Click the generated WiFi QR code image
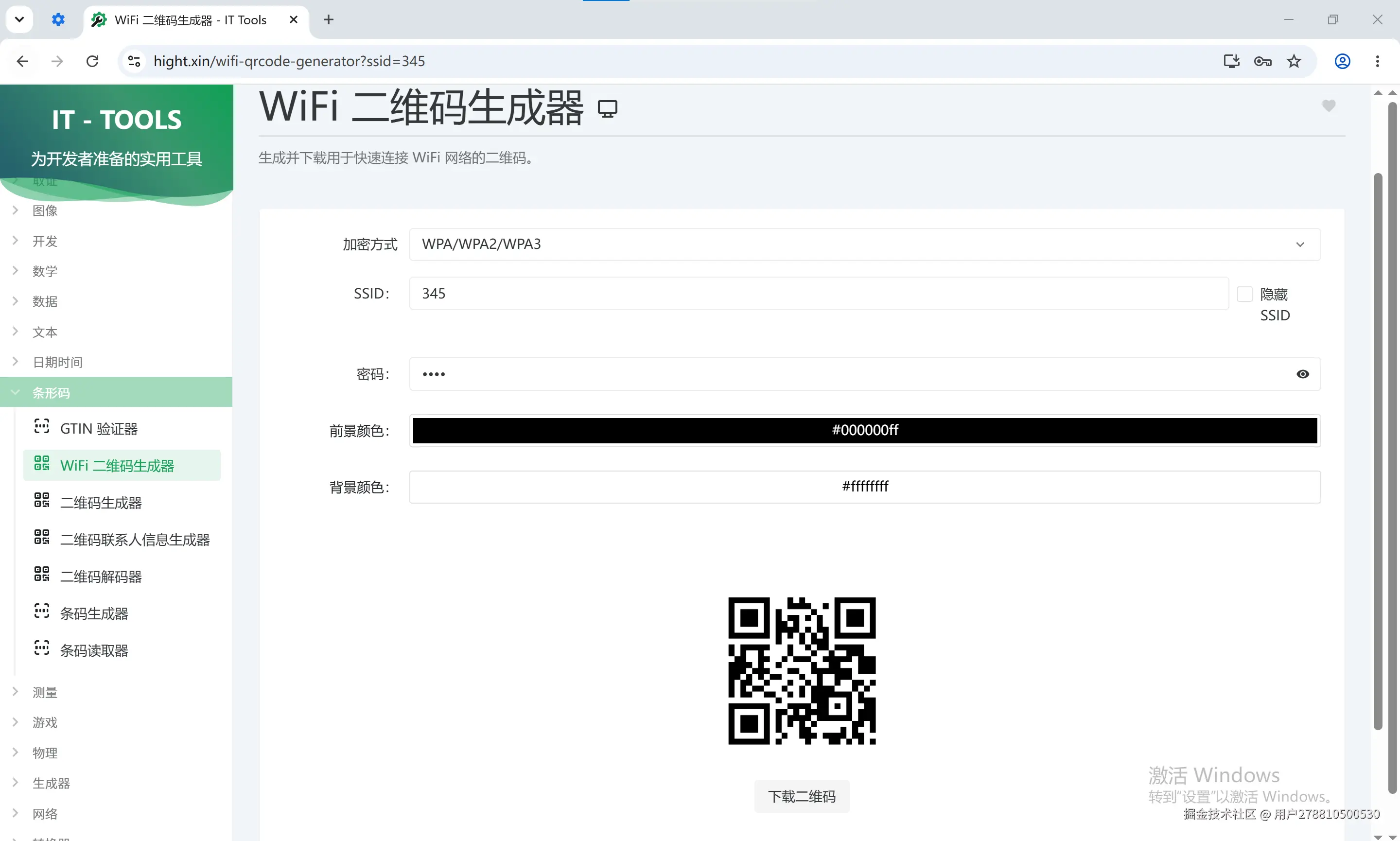 coord(802,670)
